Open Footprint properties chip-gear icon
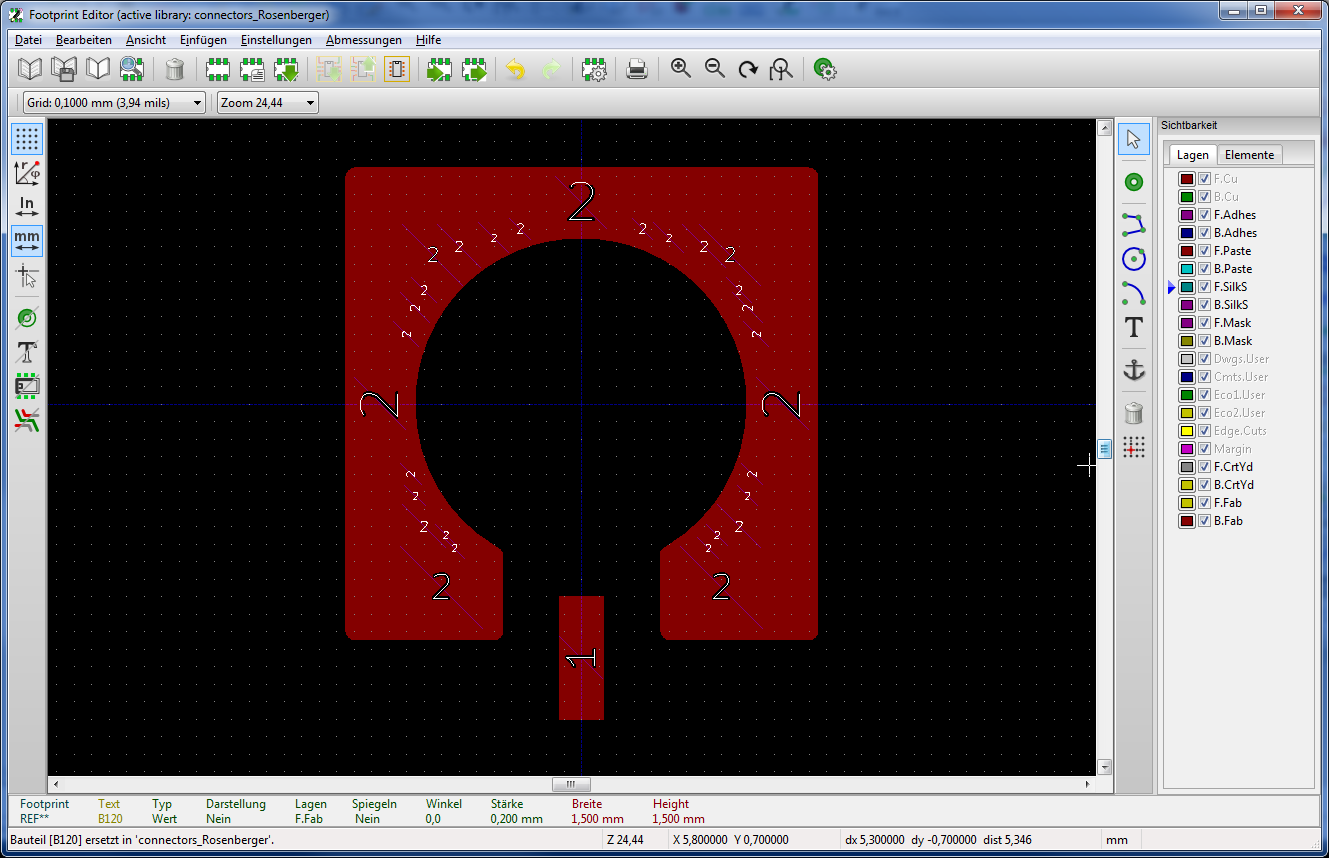 pos(594,69)
